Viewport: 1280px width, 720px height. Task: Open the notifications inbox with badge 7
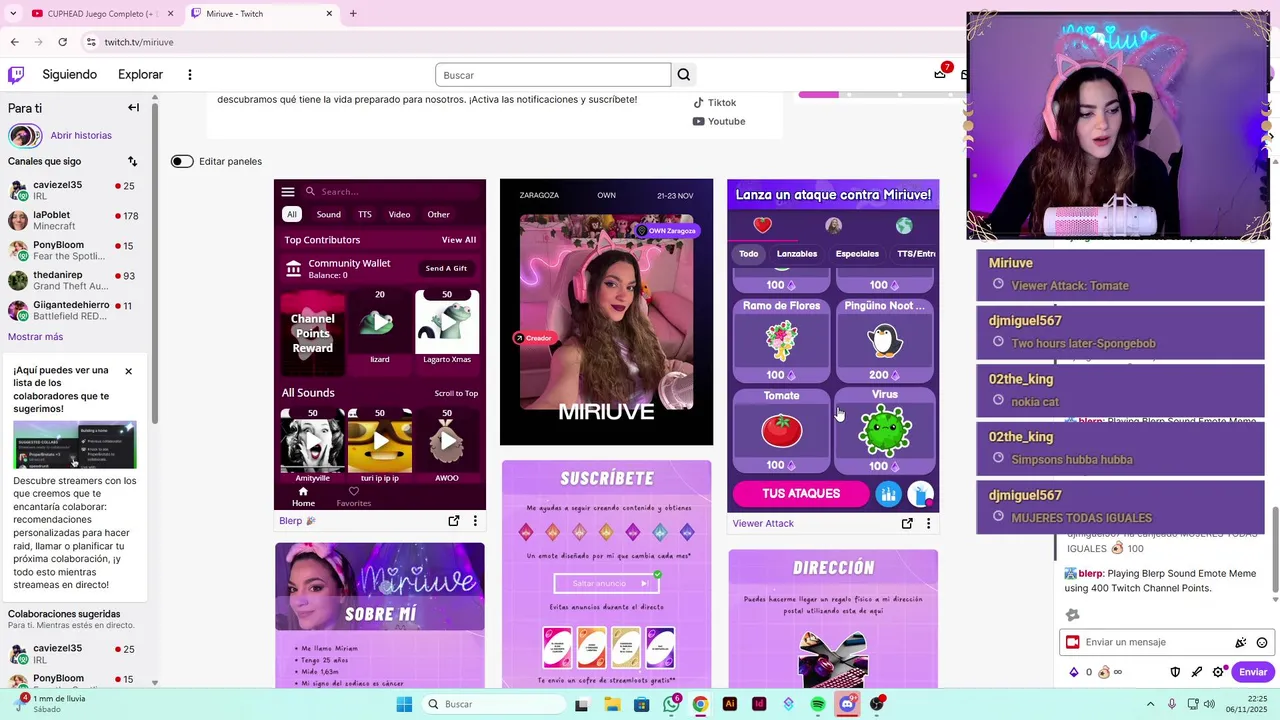940,74
